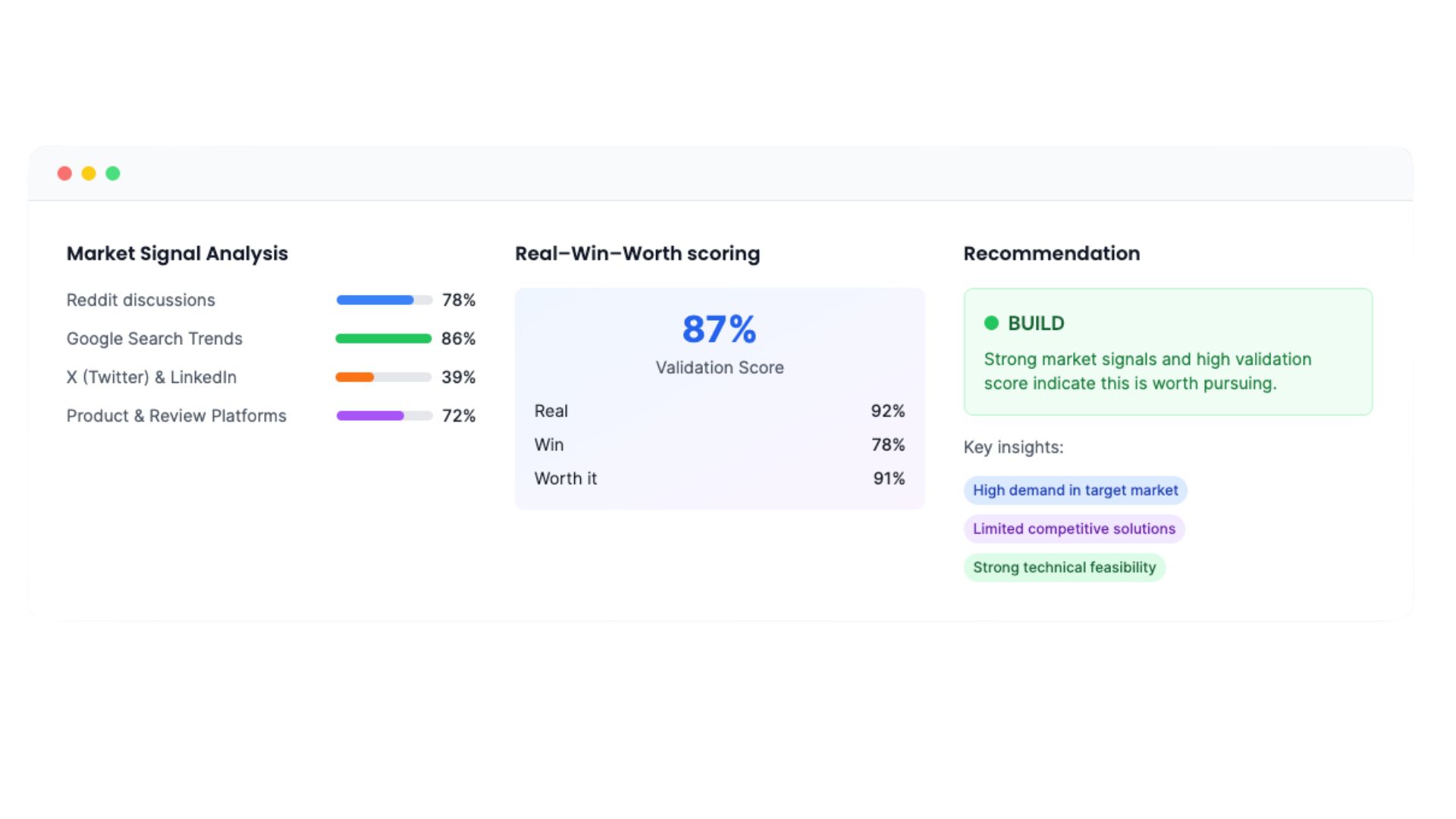Select the High demand in target market tag

[1075, 491]
